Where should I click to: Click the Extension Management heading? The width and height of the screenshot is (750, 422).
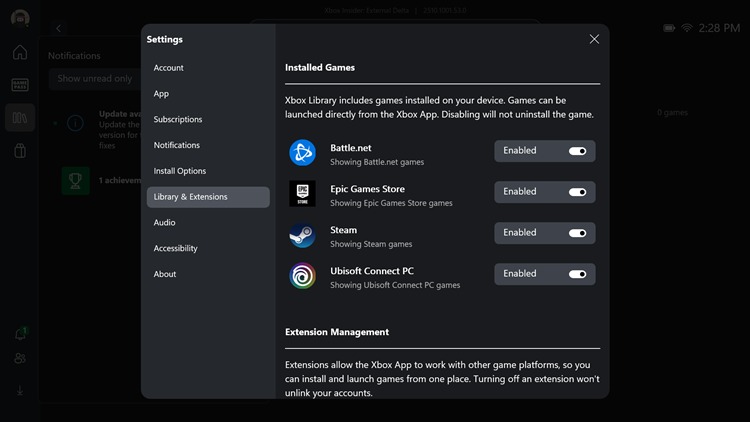pos(337,332)
